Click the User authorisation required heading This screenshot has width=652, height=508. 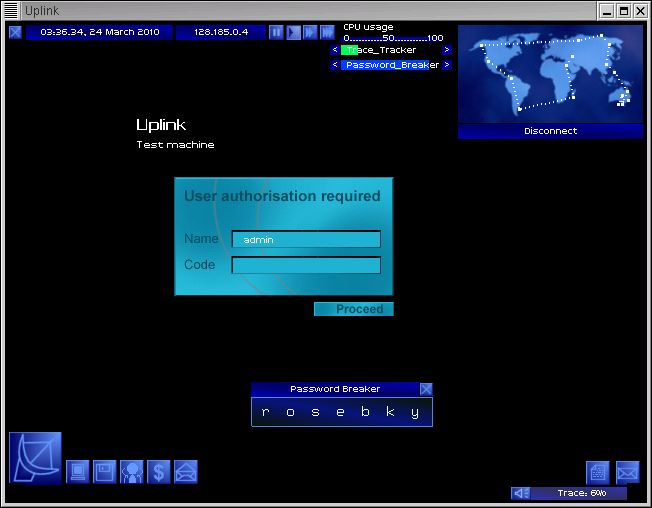pyautogui.click(x=282, y=196)
